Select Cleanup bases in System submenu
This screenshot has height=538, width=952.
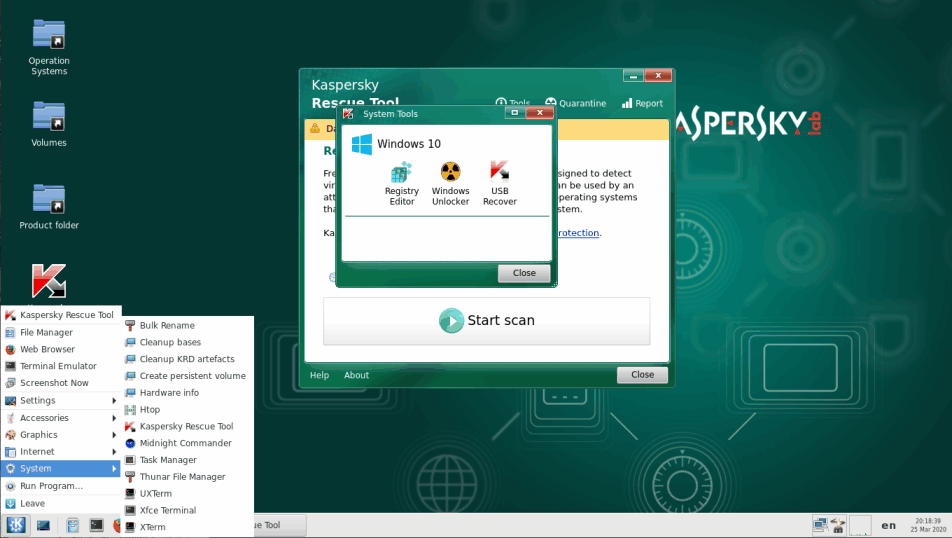click(188, 342)
